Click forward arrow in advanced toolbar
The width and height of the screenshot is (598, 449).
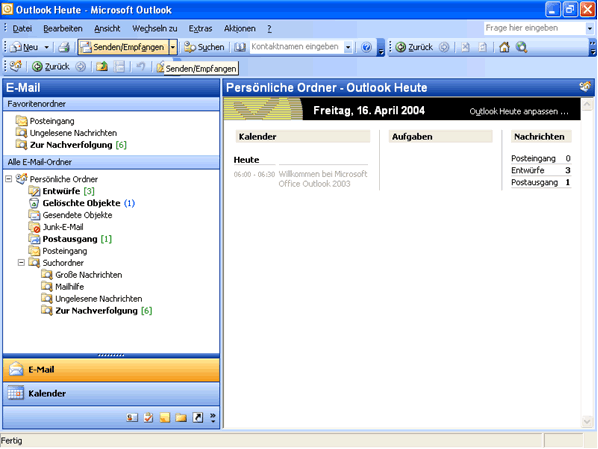pos(80,67)
